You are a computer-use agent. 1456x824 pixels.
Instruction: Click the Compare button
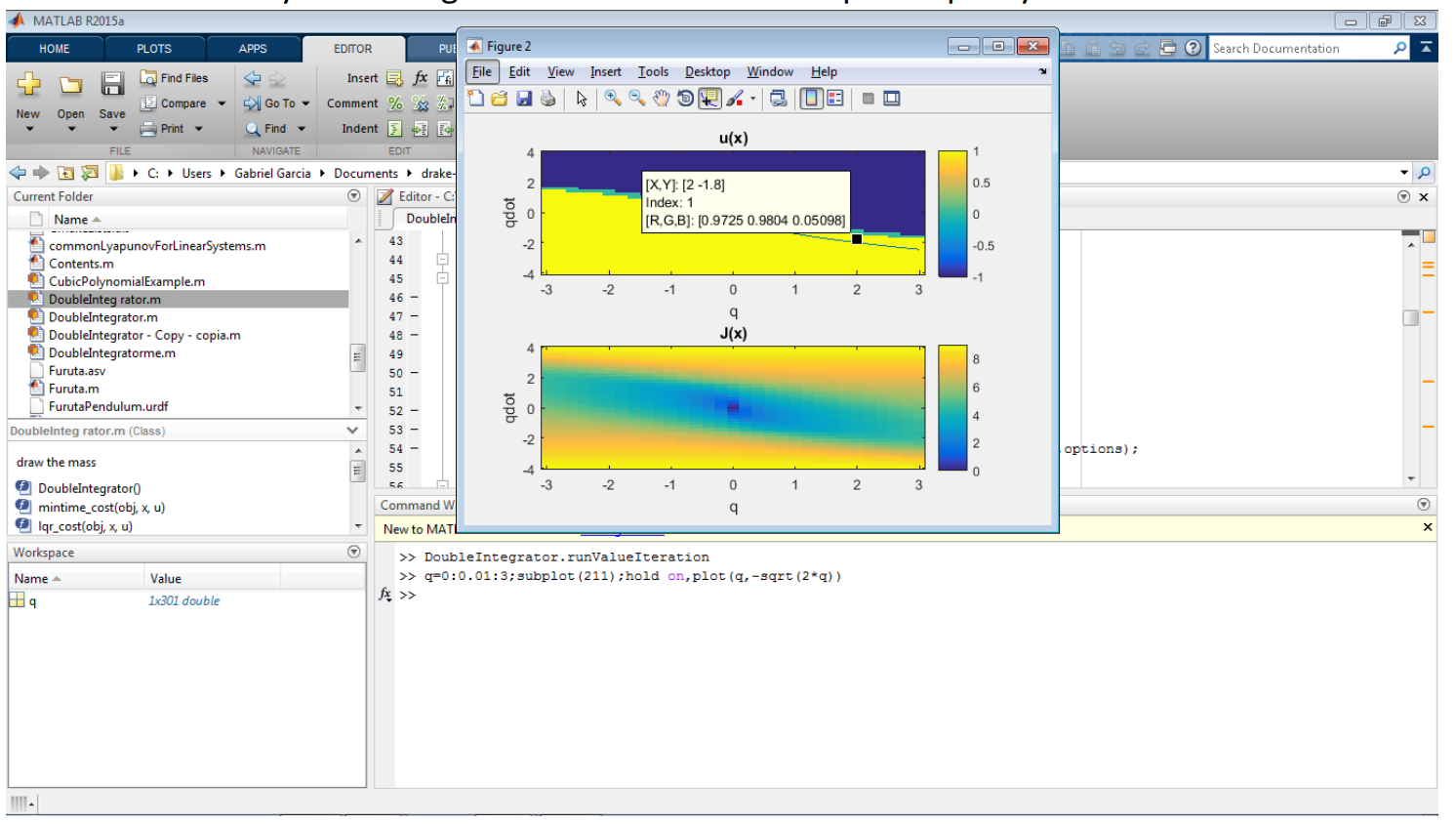click(174, 103)
